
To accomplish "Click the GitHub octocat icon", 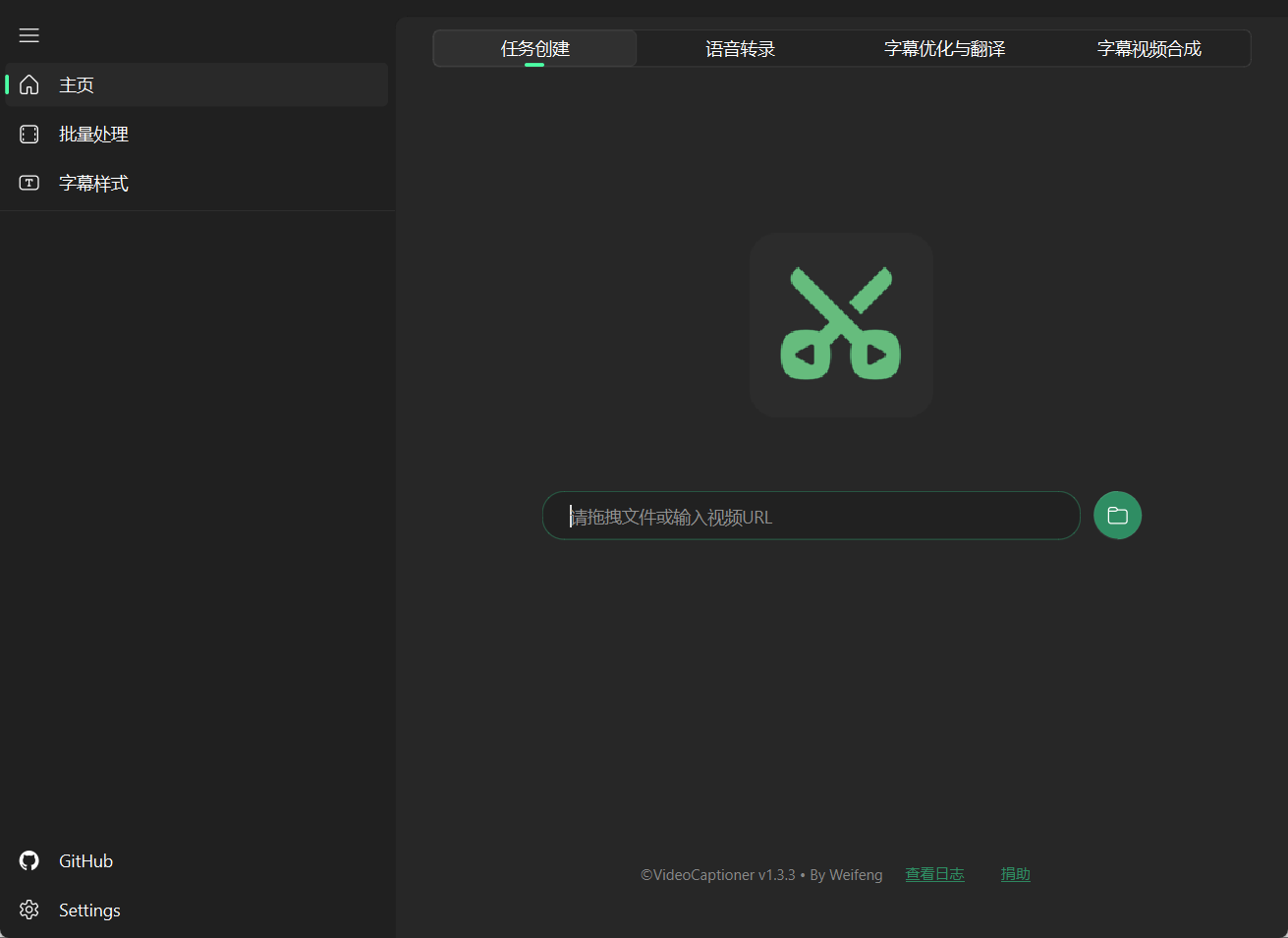I will click(29, 860).
